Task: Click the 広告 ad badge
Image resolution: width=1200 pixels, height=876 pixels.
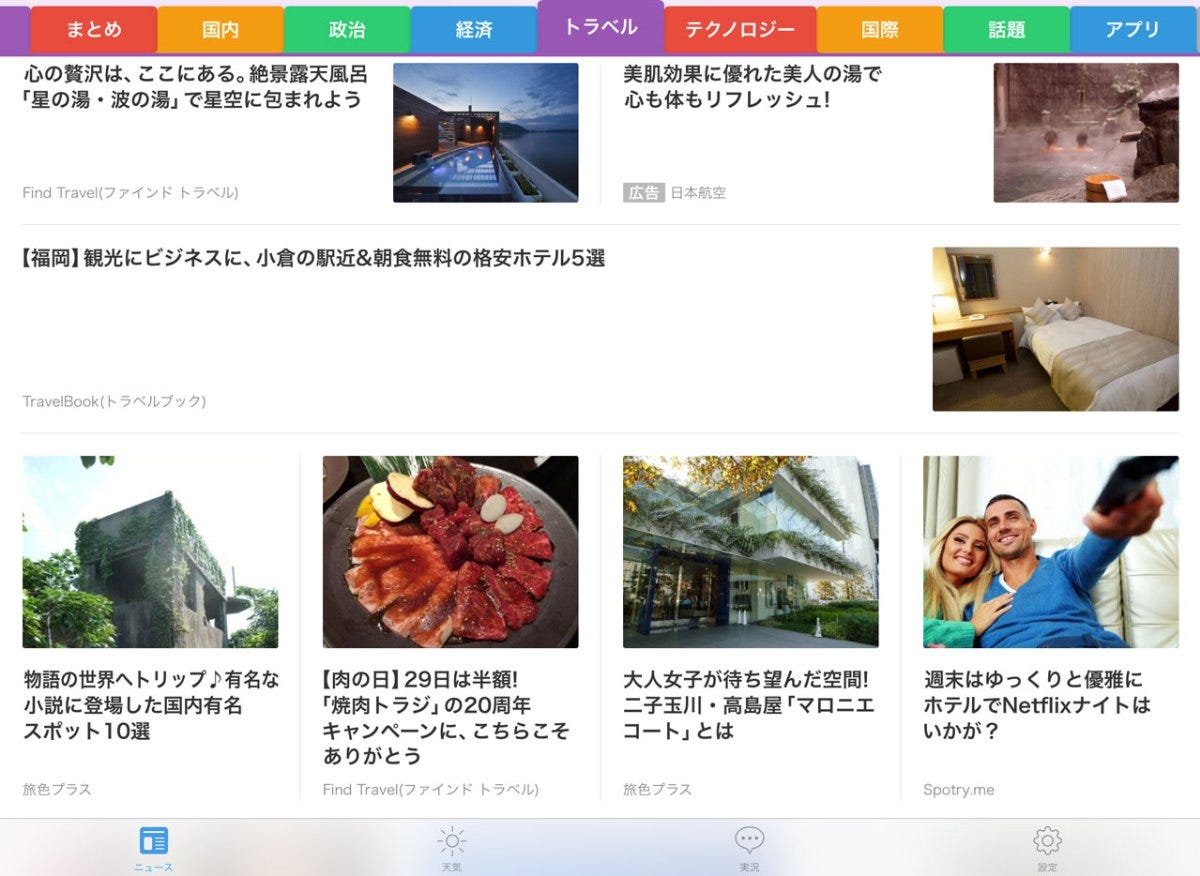Action: tap(644, 193)
